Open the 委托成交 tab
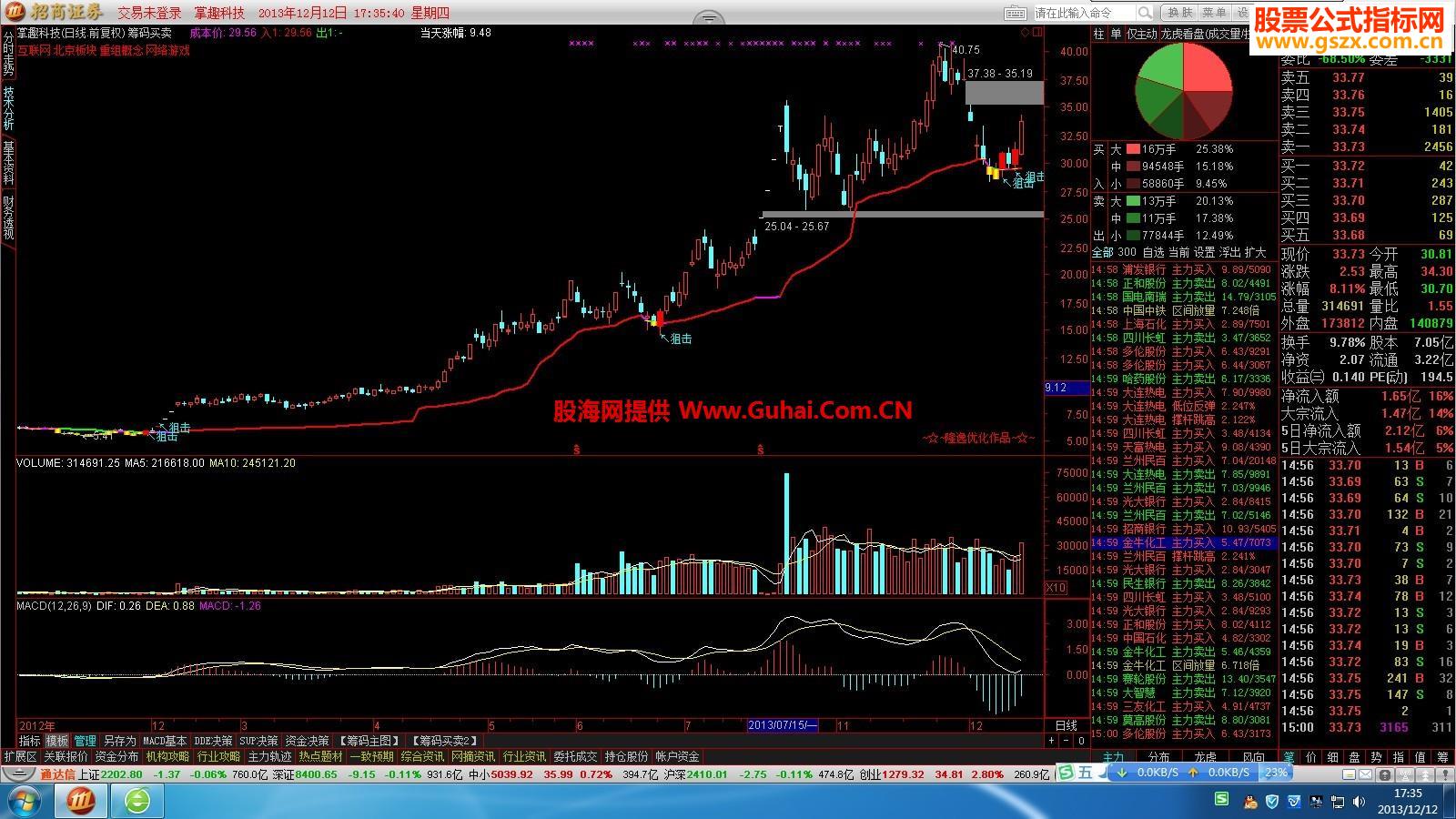 (575, 756)
